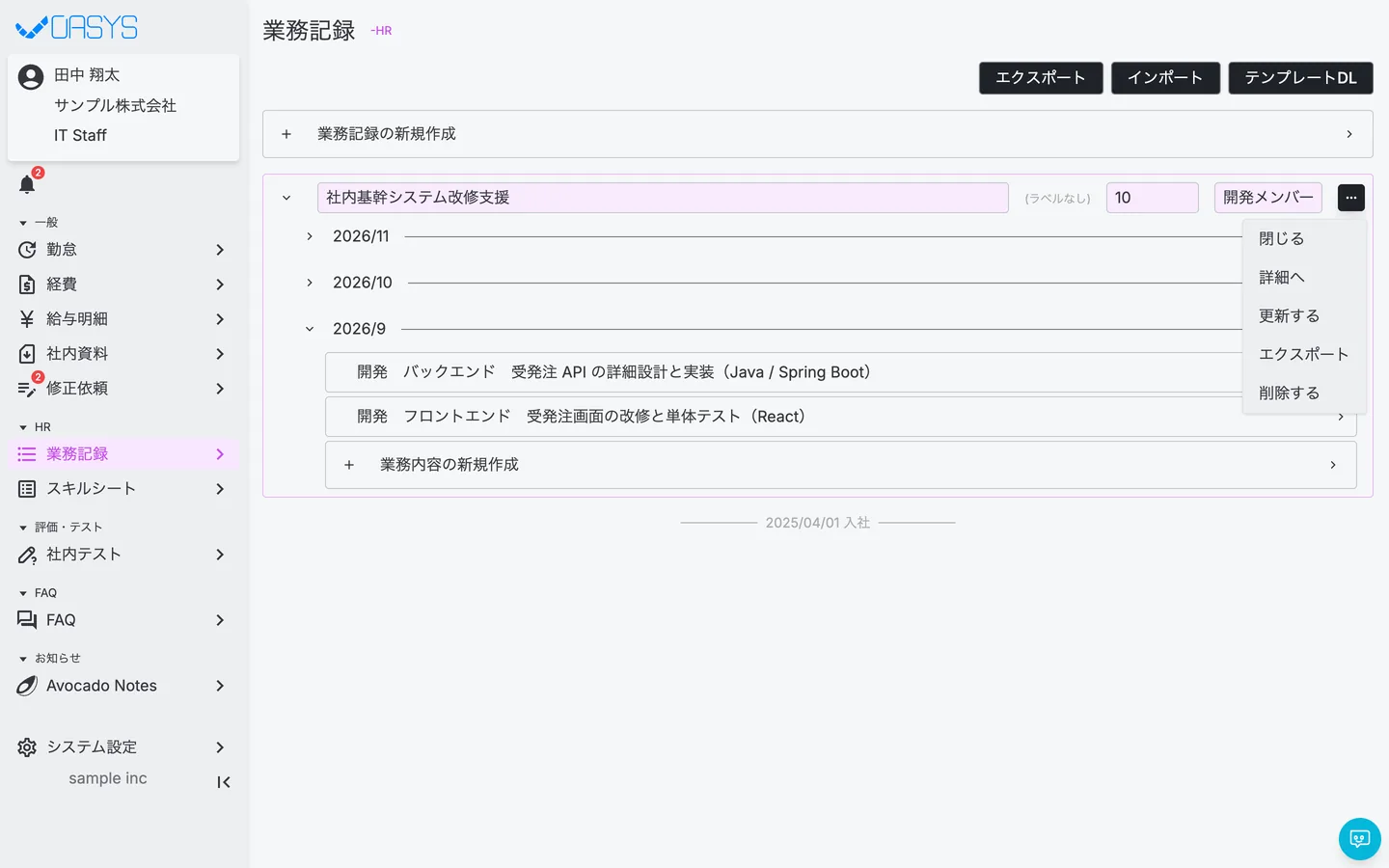The height and width of the screenshot is (868, 1389).
Task: Click the top エクスポート button
Action: point(1041,78)
